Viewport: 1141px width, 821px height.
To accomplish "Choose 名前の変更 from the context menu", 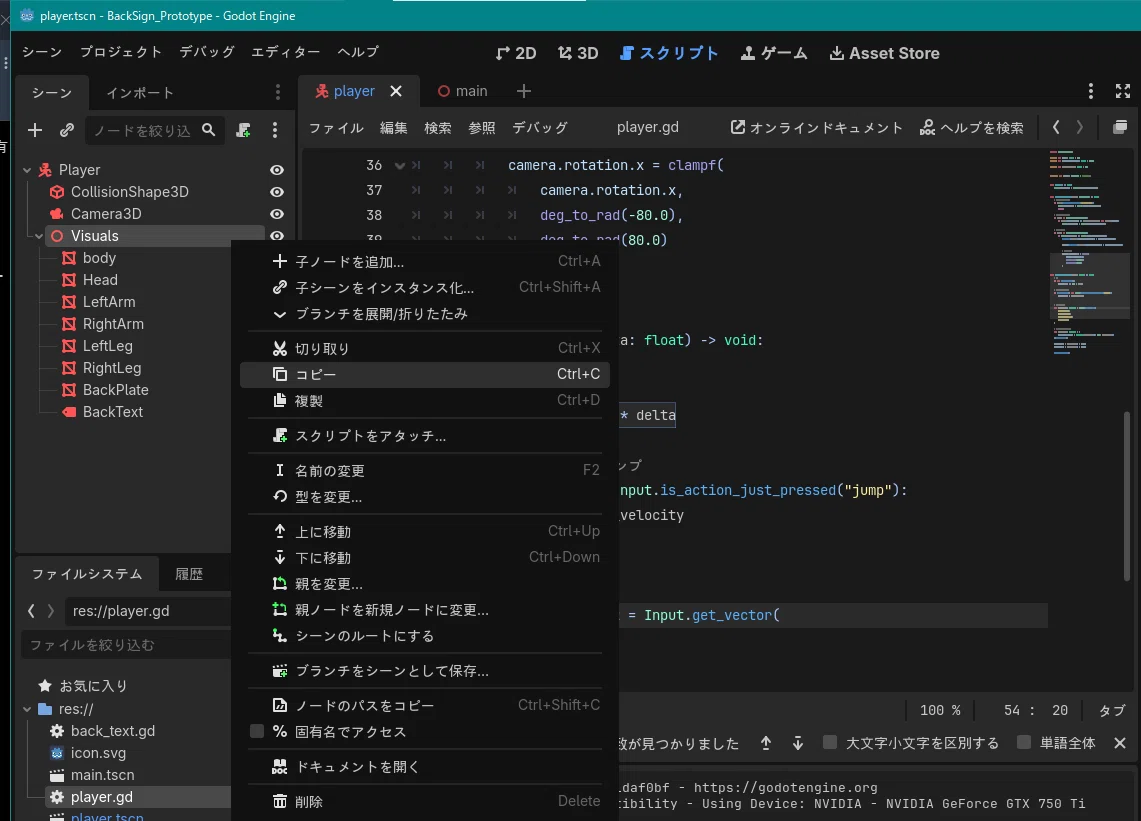I will click(426, 470).
